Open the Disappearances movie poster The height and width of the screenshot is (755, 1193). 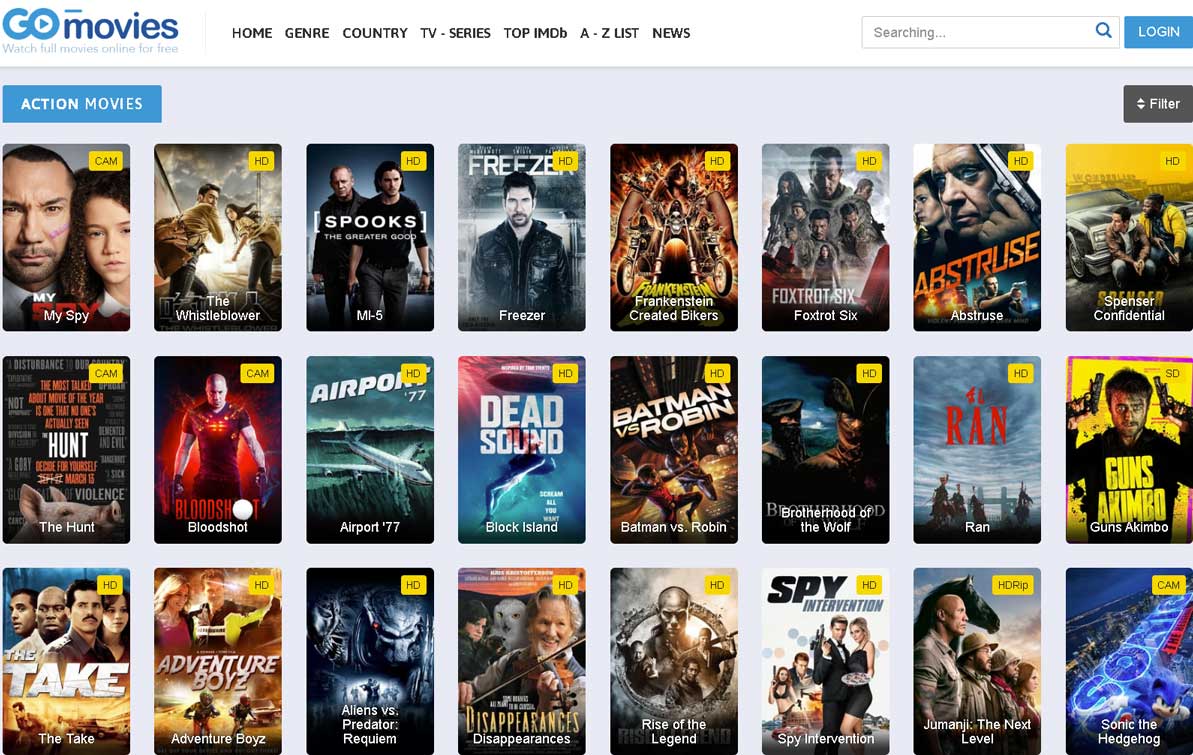point(522,661)
